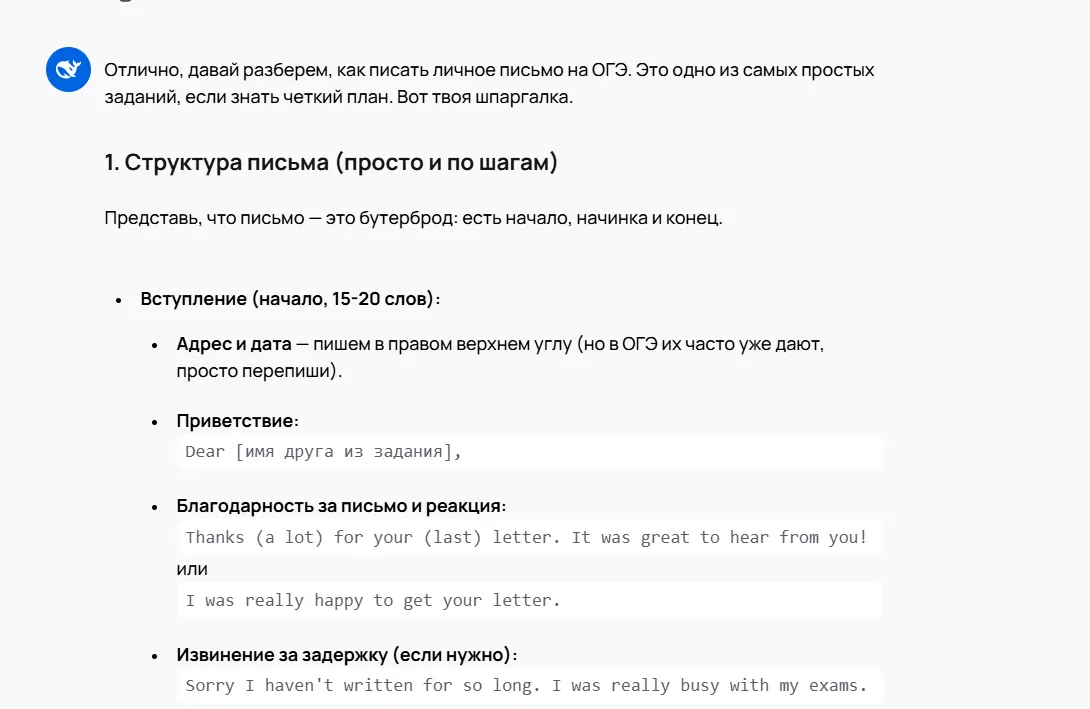The image size is (1090, 709).
Task: Click the word 'или' between code blocks
Action: (x=192, y=569)
